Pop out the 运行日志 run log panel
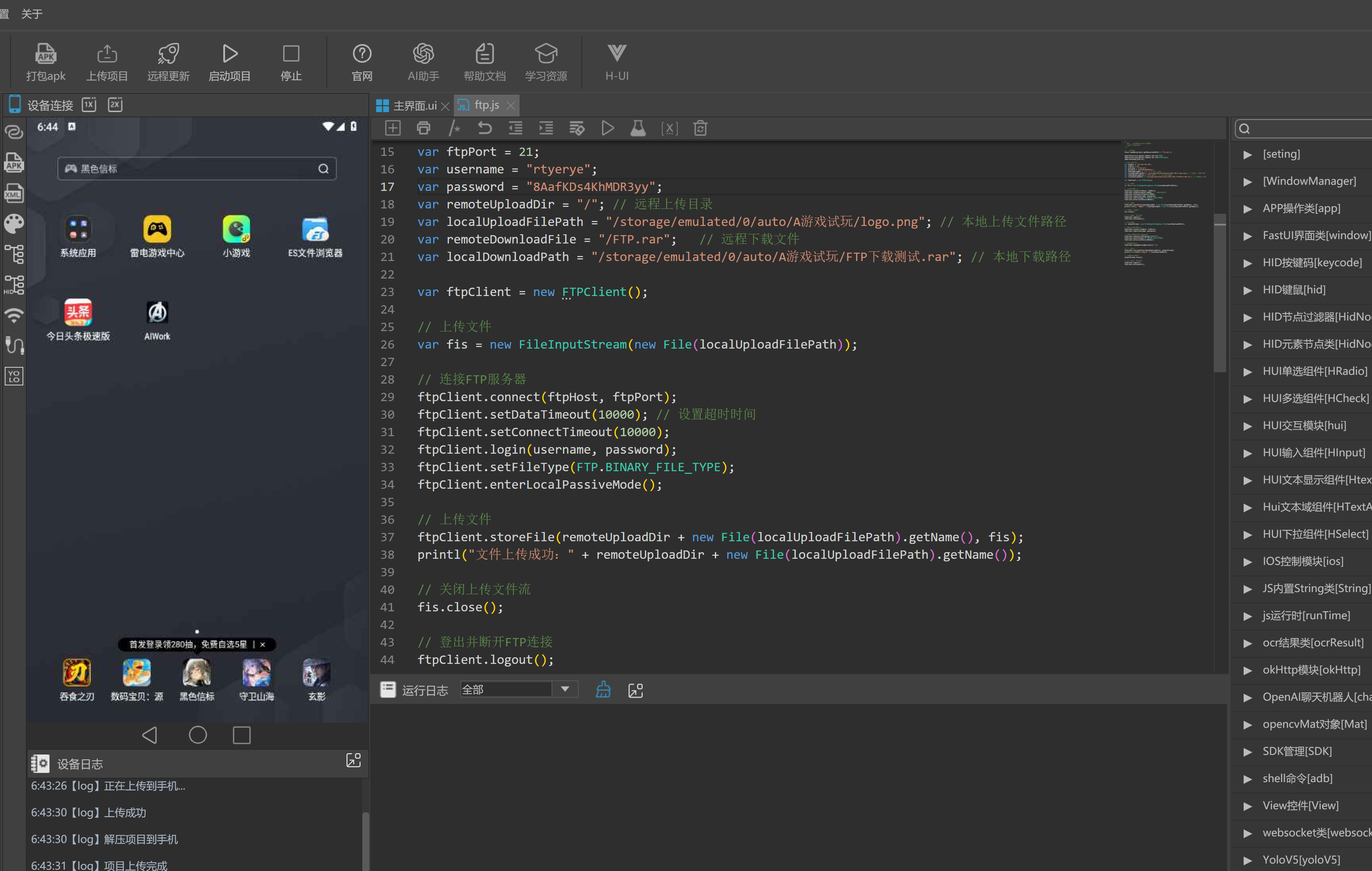Screen dimensions: 1372x871 [x=635, y=691]
